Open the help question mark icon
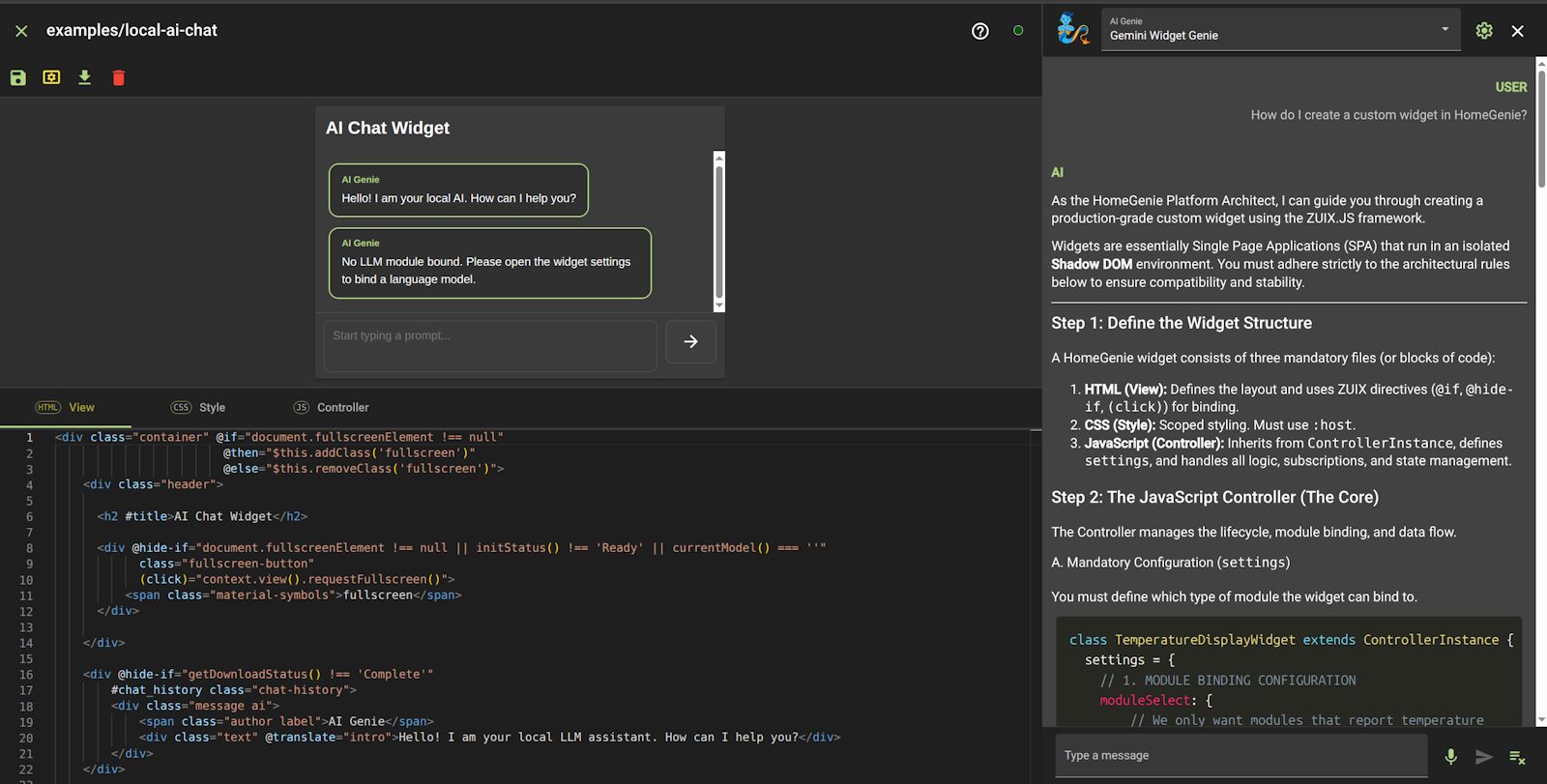 [979, 31]
